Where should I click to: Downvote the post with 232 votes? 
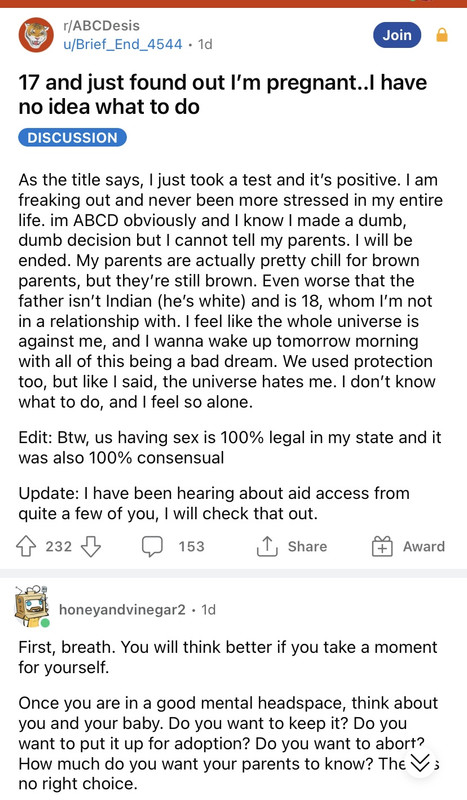[91, 547]
